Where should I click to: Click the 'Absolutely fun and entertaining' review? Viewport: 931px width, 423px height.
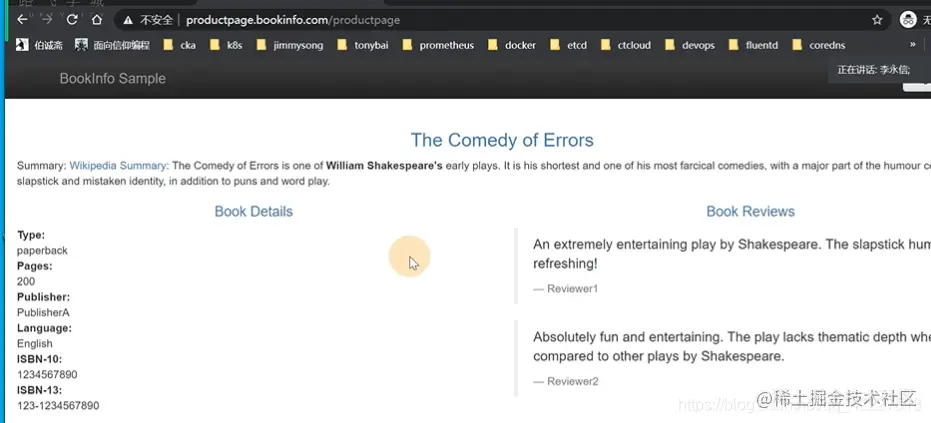tap(732, 346)
